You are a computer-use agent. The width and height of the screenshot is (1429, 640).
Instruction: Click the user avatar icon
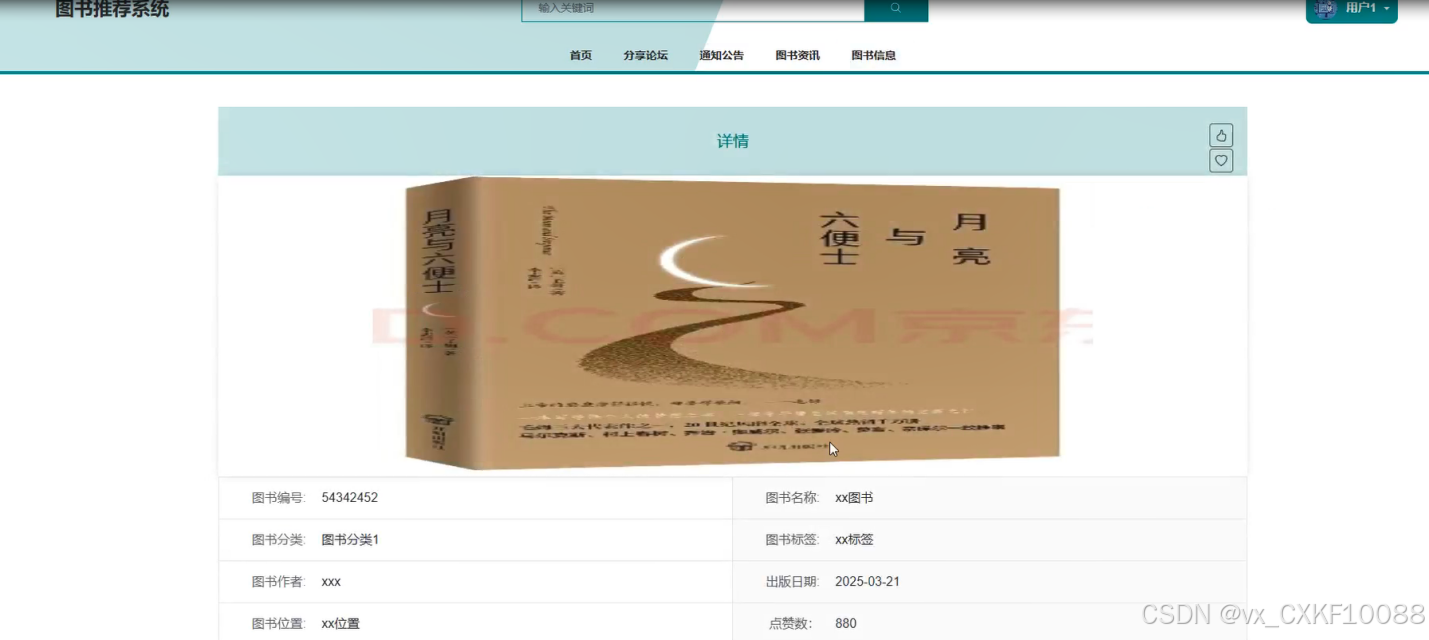[x=1326, y=9]
